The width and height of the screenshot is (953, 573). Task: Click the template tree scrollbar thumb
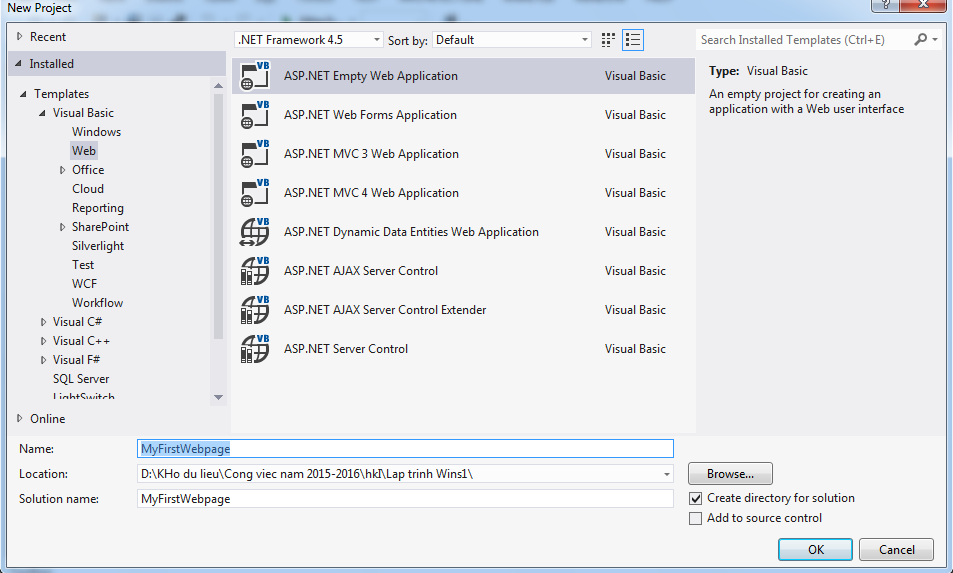pos(219,216)
